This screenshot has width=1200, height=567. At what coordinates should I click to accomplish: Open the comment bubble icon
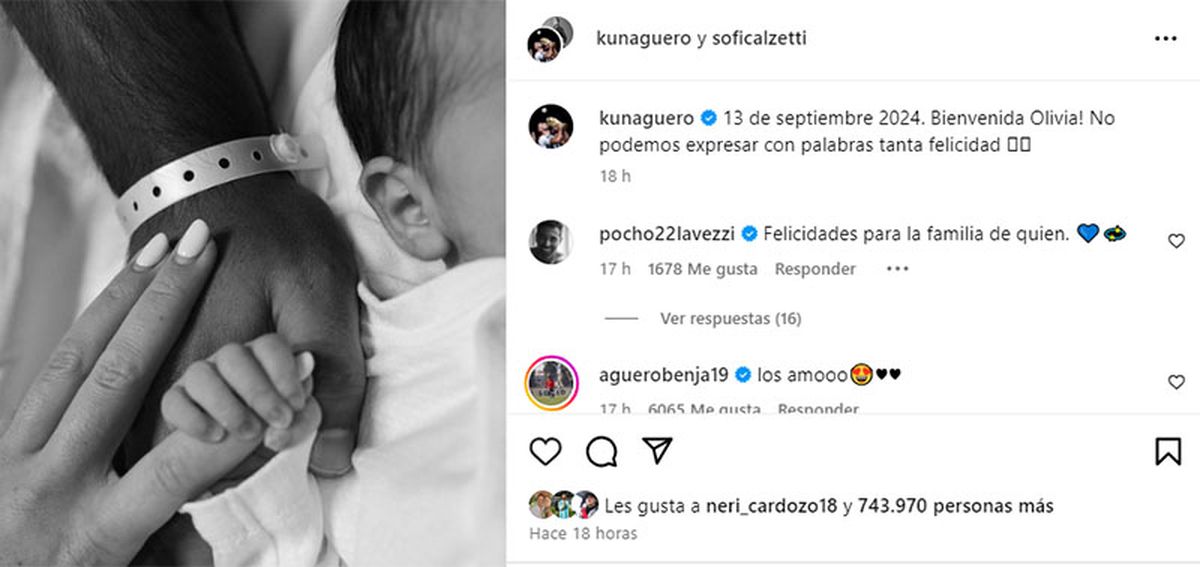(x=601, y=452)
